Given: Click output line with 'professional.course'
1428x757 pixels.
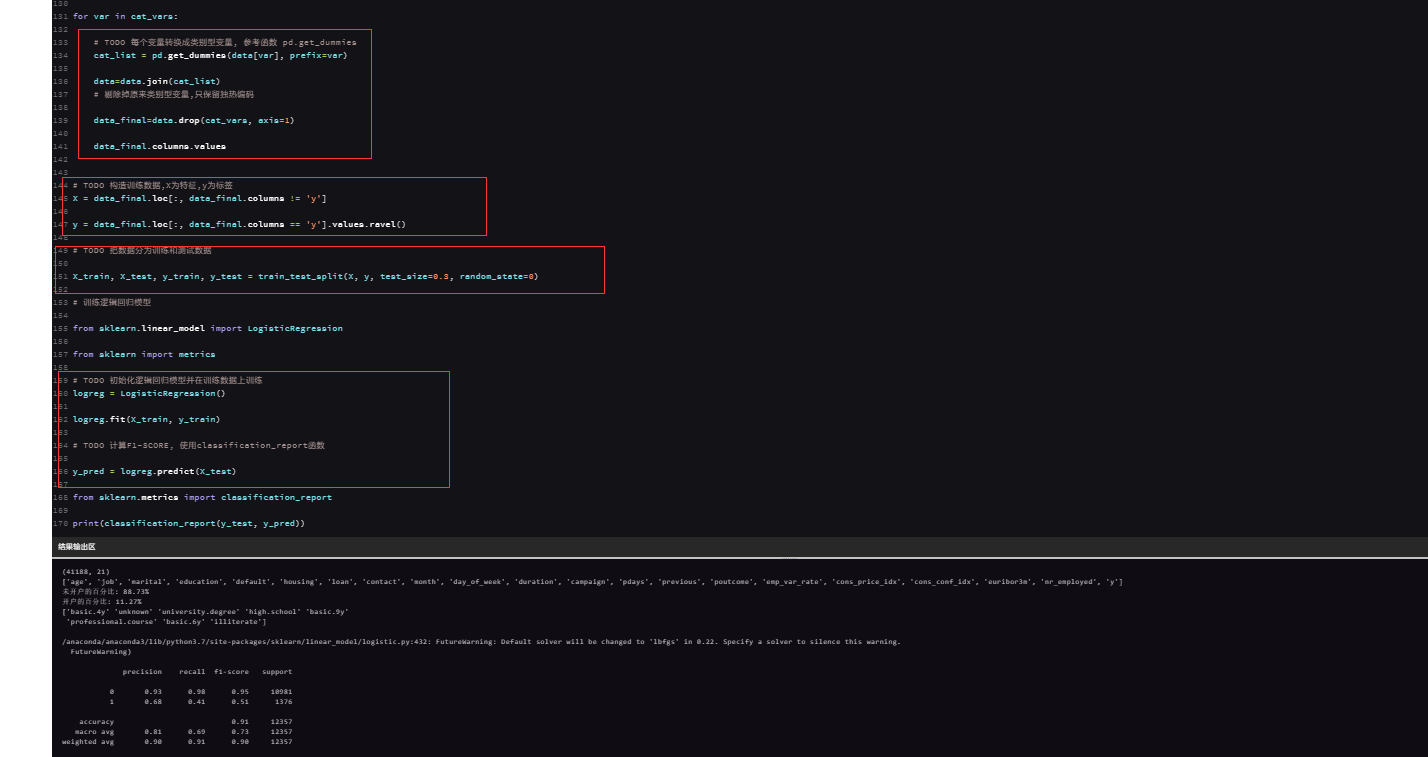Looking at the screenshot, I should pos(166,622).
